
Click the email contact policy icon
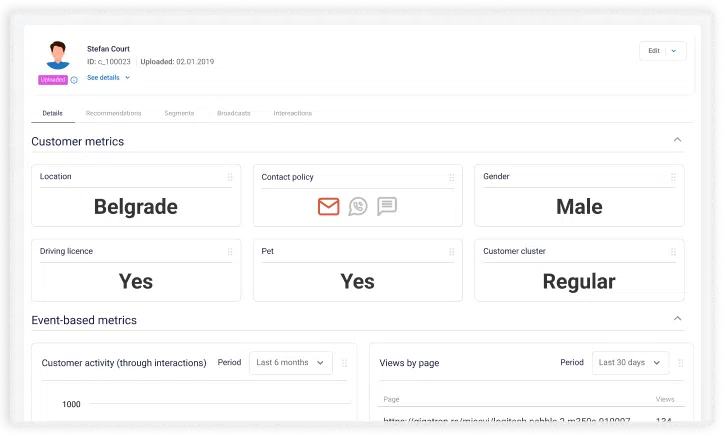329,207
